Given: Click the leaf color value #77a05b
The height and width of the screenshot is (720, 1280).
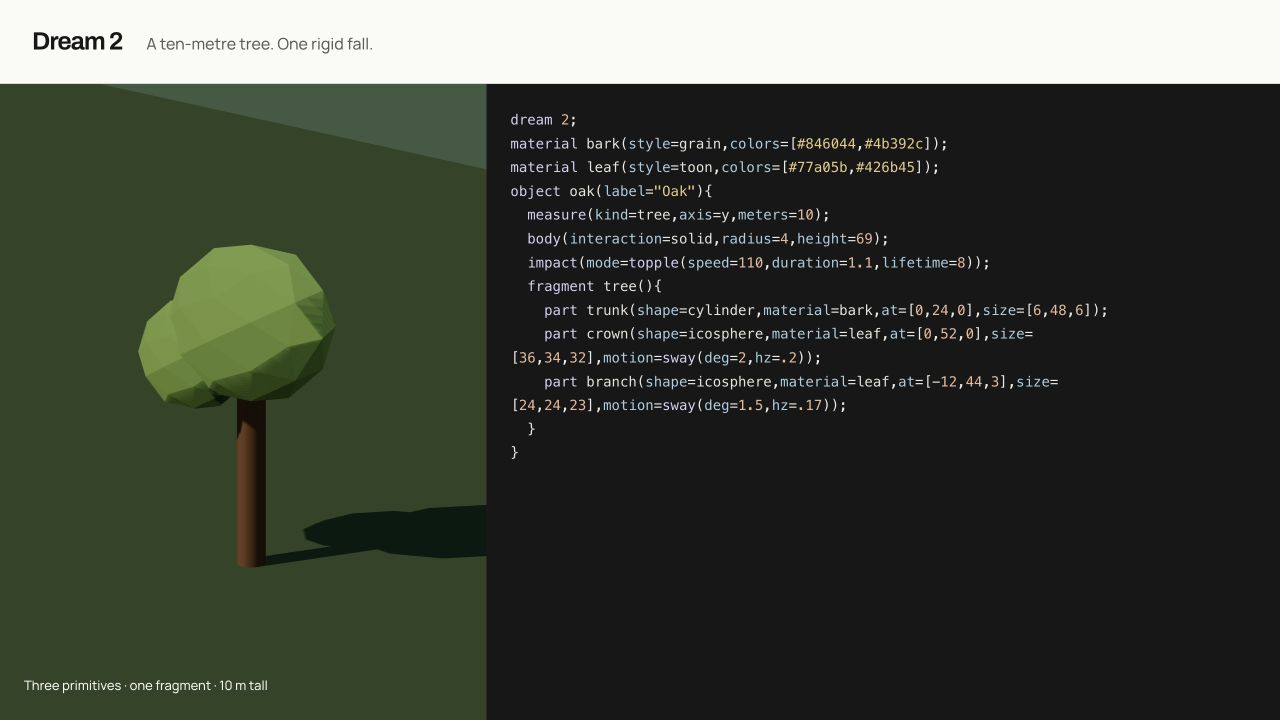Looking at the screenshot, I should [x=818, y=167].
